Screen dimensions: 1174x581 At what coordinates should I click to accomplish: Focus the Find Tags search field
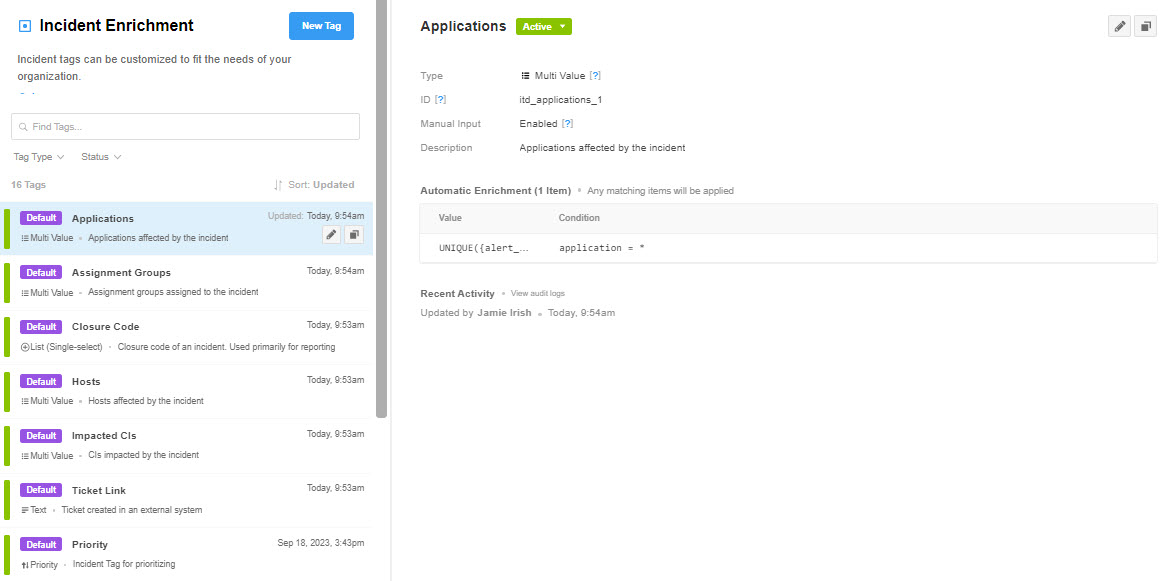[x=185, y=127]
